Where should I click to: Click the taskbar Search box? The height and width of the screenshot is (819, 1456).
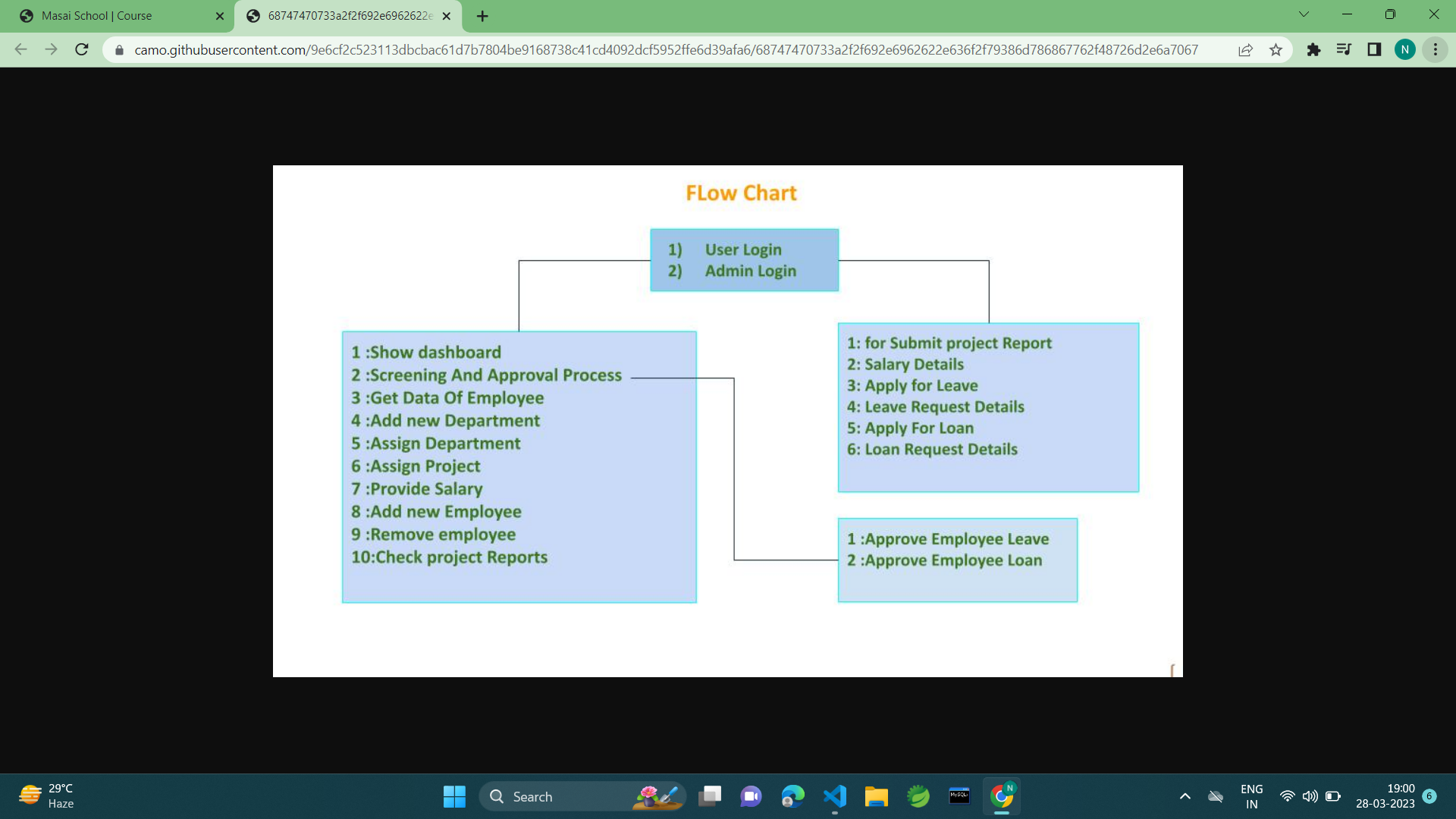[561, 796]
